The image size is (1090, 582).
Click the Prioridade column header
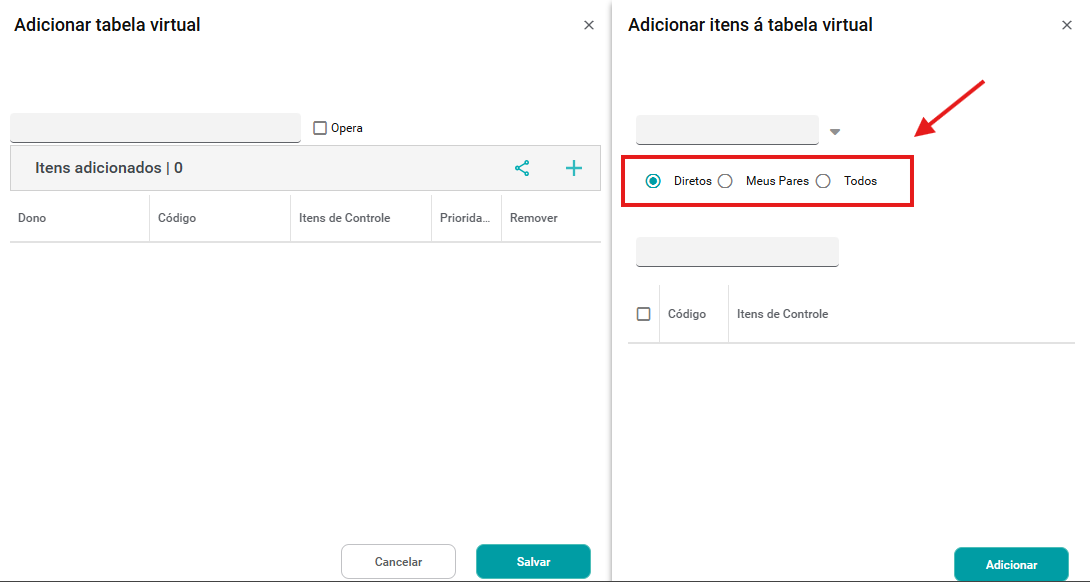click(x=465, y=218)
